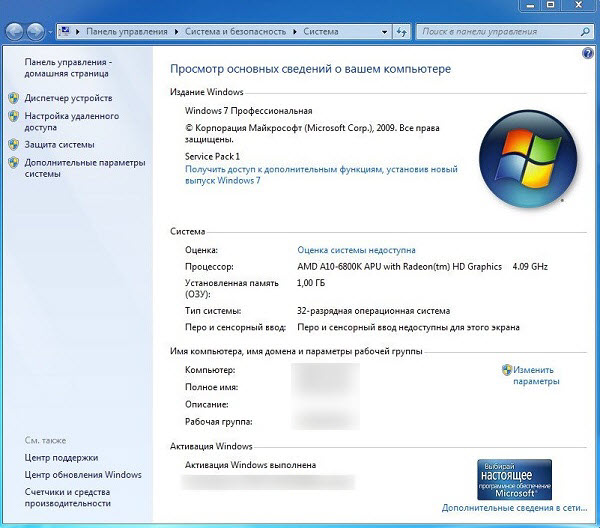Close the System window
The width and height of the screenshot is (600, 528).
(579, 5)
